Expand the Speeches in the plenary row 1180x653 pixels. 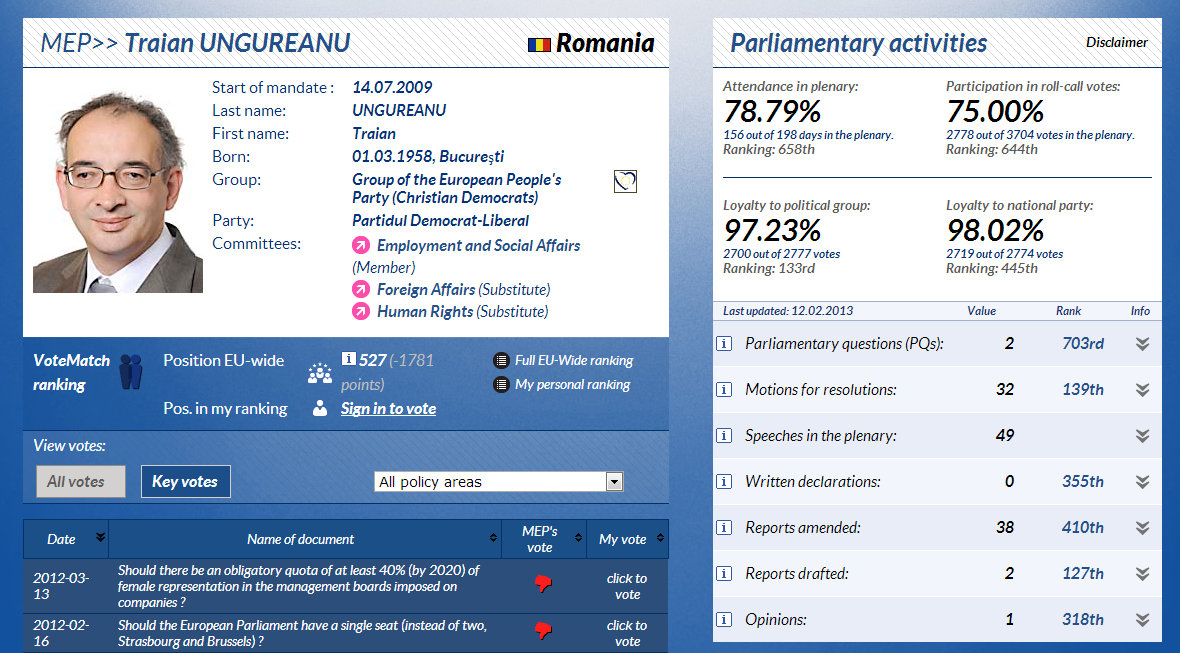[1142, 436]
